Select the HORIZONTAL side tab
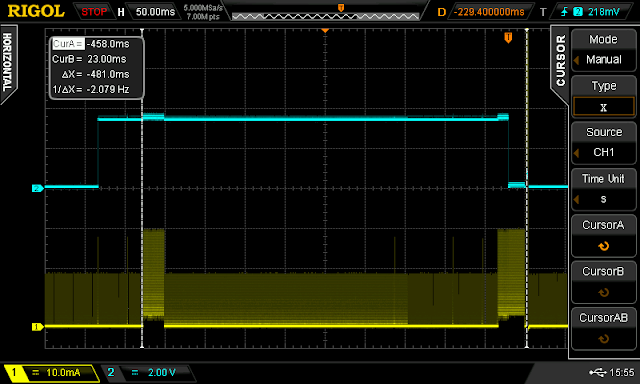The width and height of the screenshot is (640, 384). tap(7, 62)
